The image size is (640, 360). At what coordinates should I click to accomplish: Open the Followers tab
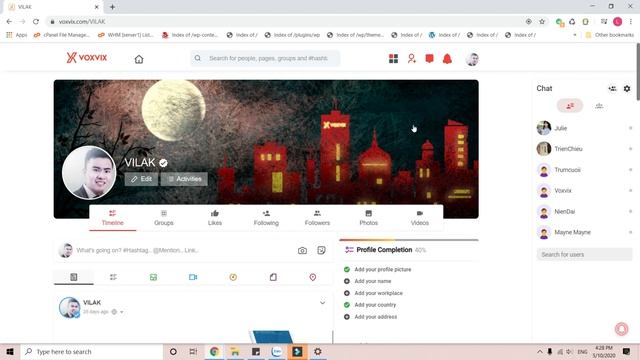(317, 218)
